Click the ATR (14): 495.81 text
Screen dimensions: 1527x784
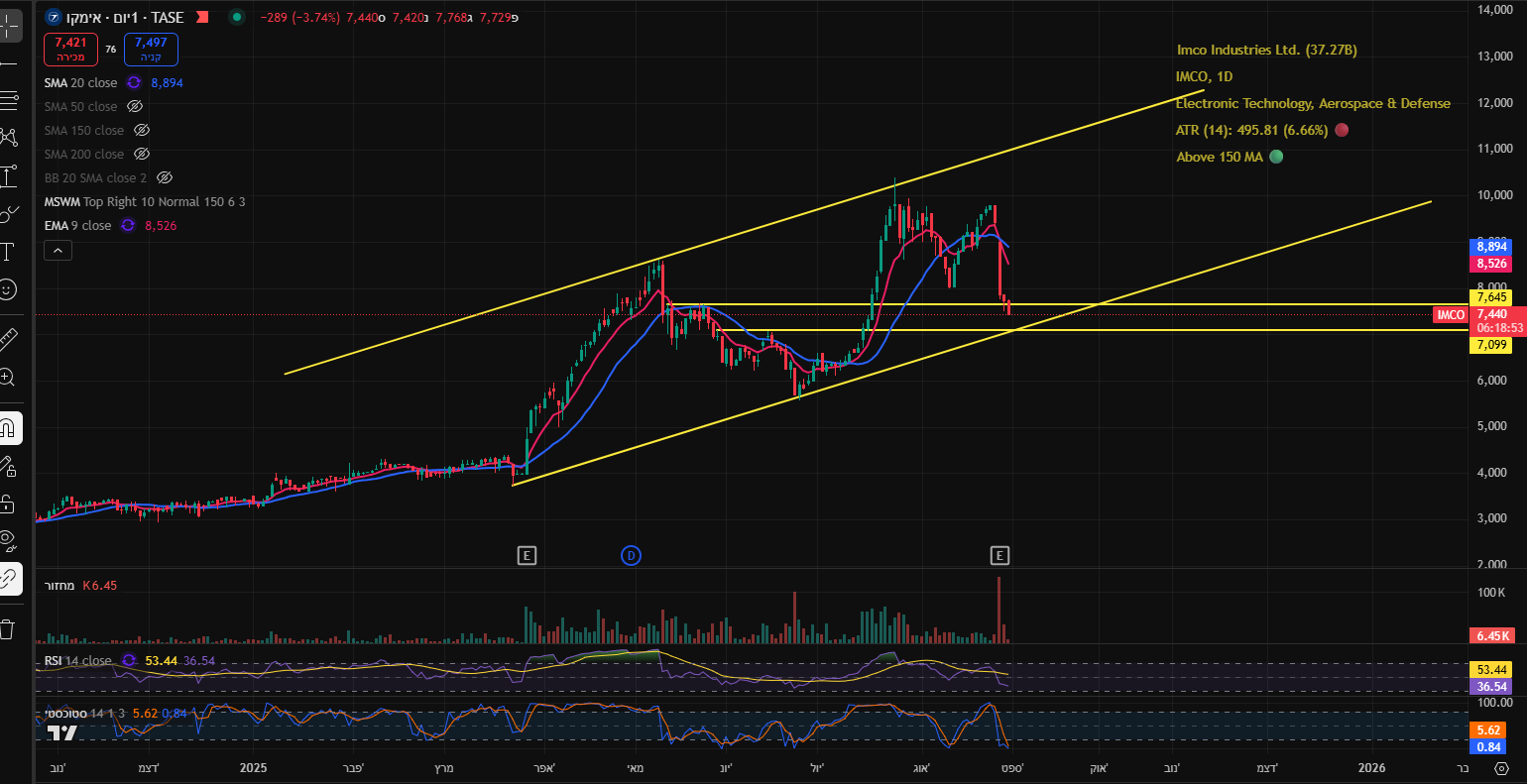point(1252,130)
